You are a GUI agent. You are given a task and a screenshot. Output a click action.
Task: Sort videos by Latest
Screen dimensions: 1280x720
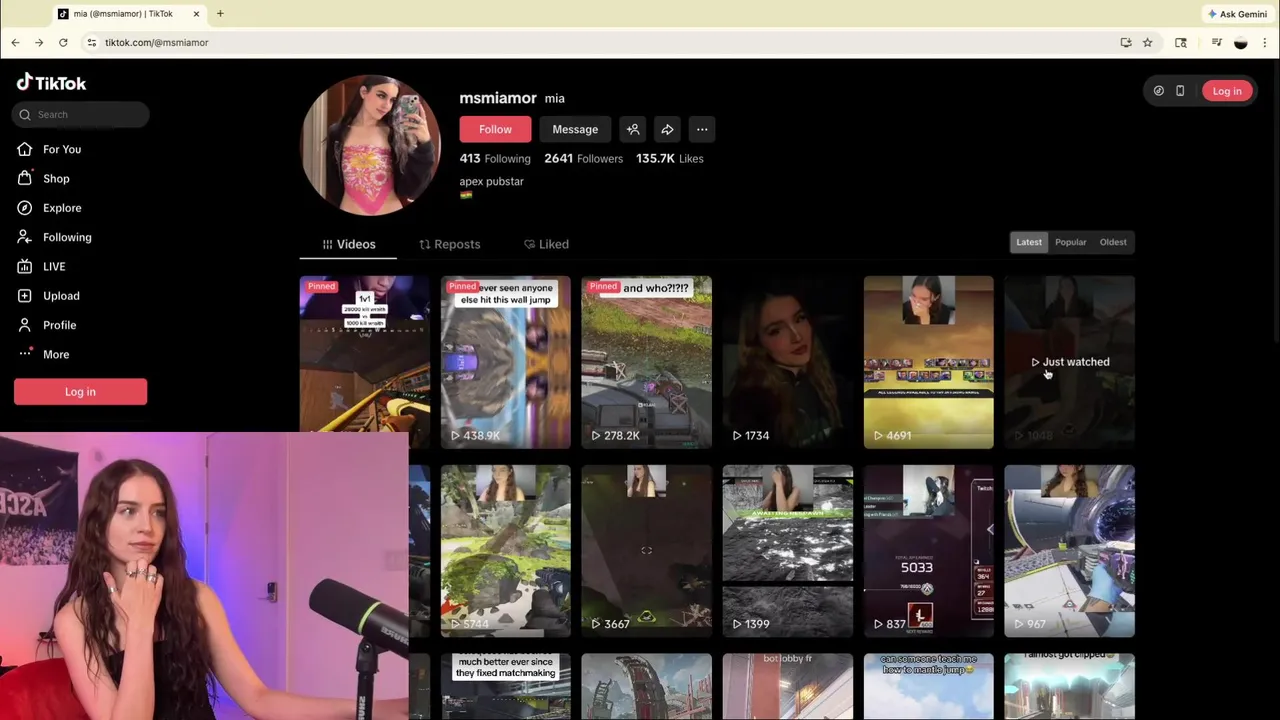click(1029, 242)
